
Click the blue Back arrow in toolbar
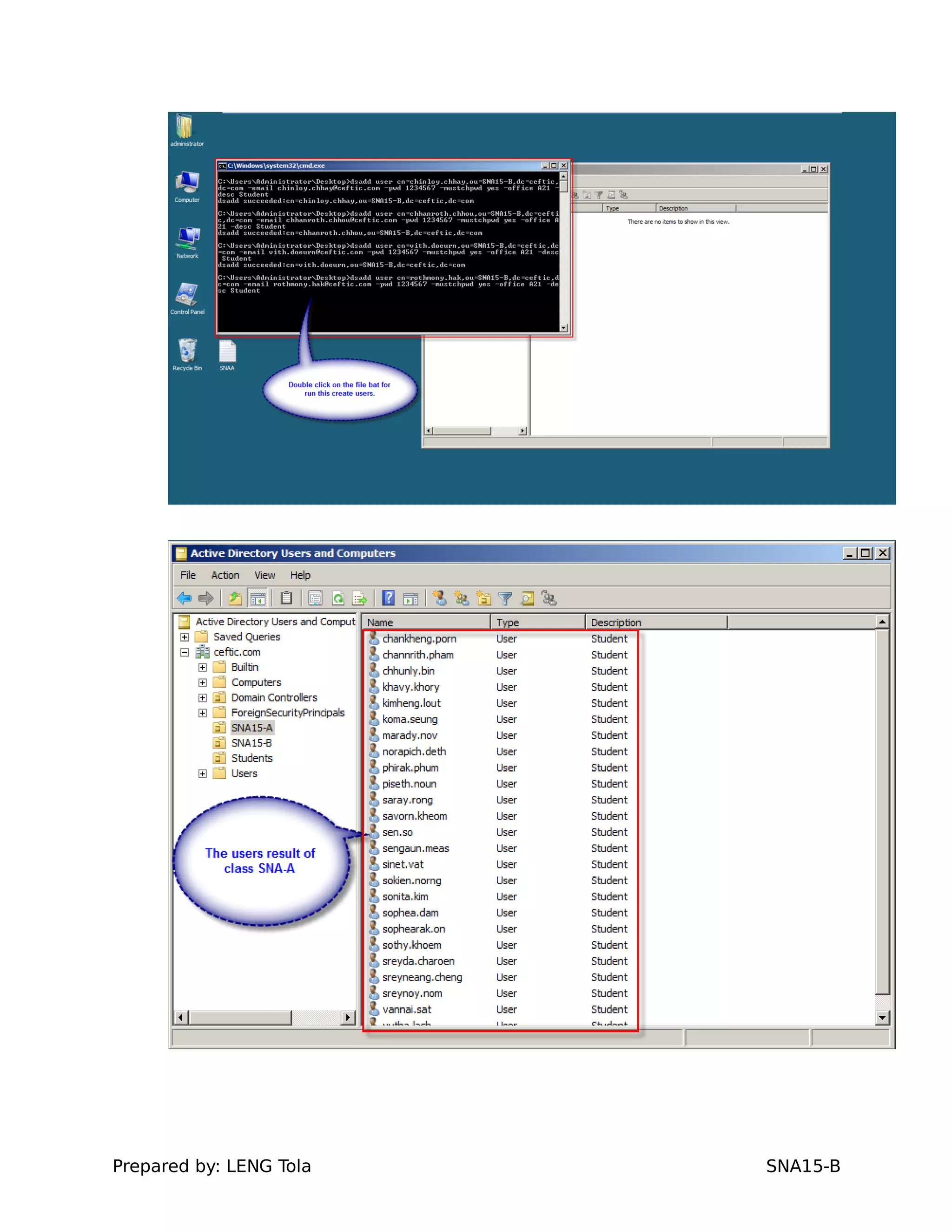[184, 598]
